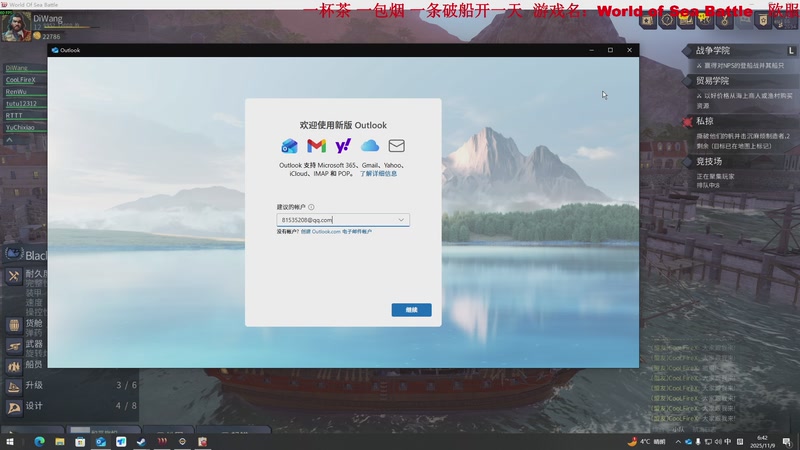Open Microsoft Edge from the taskbar
Viewport: 800px width, 450px height.
pyautogui.click(x=39, y=442)
